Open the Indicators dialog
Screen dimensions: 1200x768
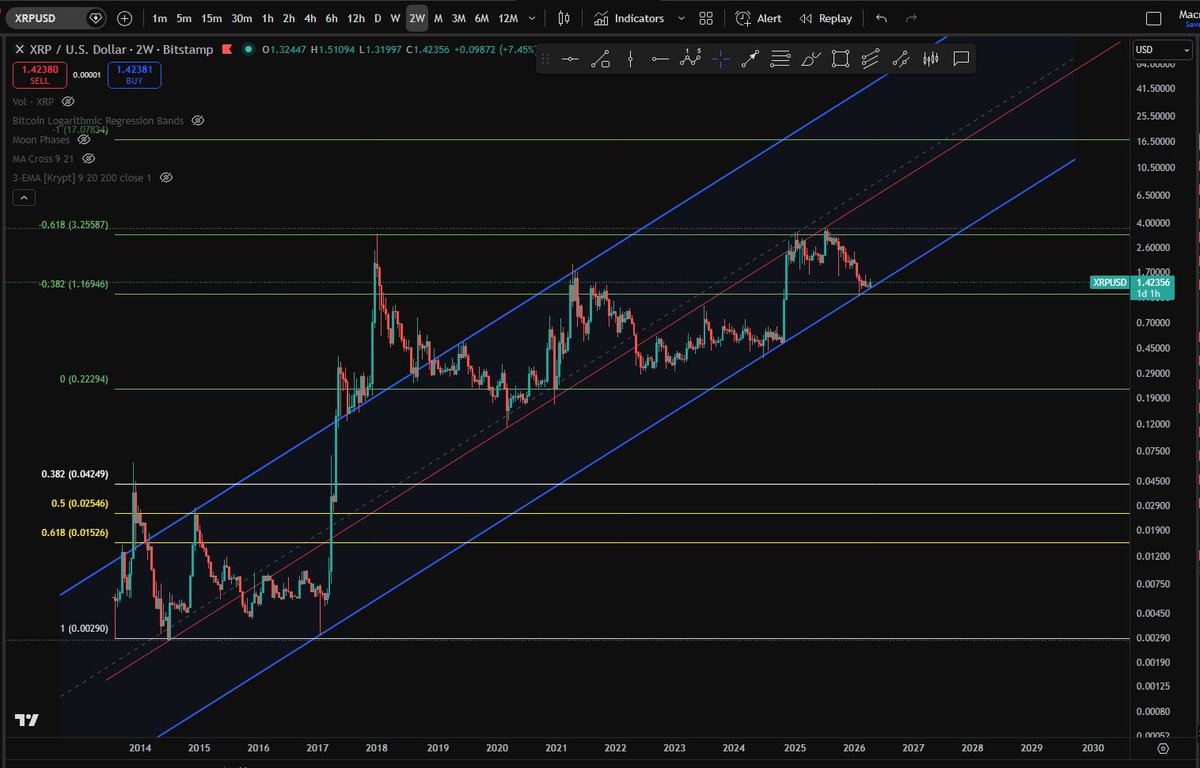click(629, 18)
